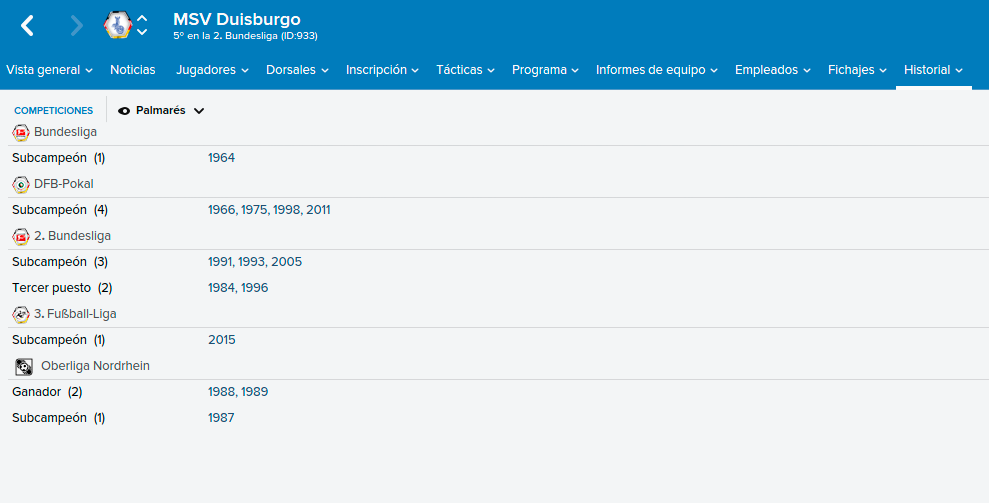Click the 2. Bundesliga competition logo
The height and width of the screenshot is (503, 989).
pos(21,236)
